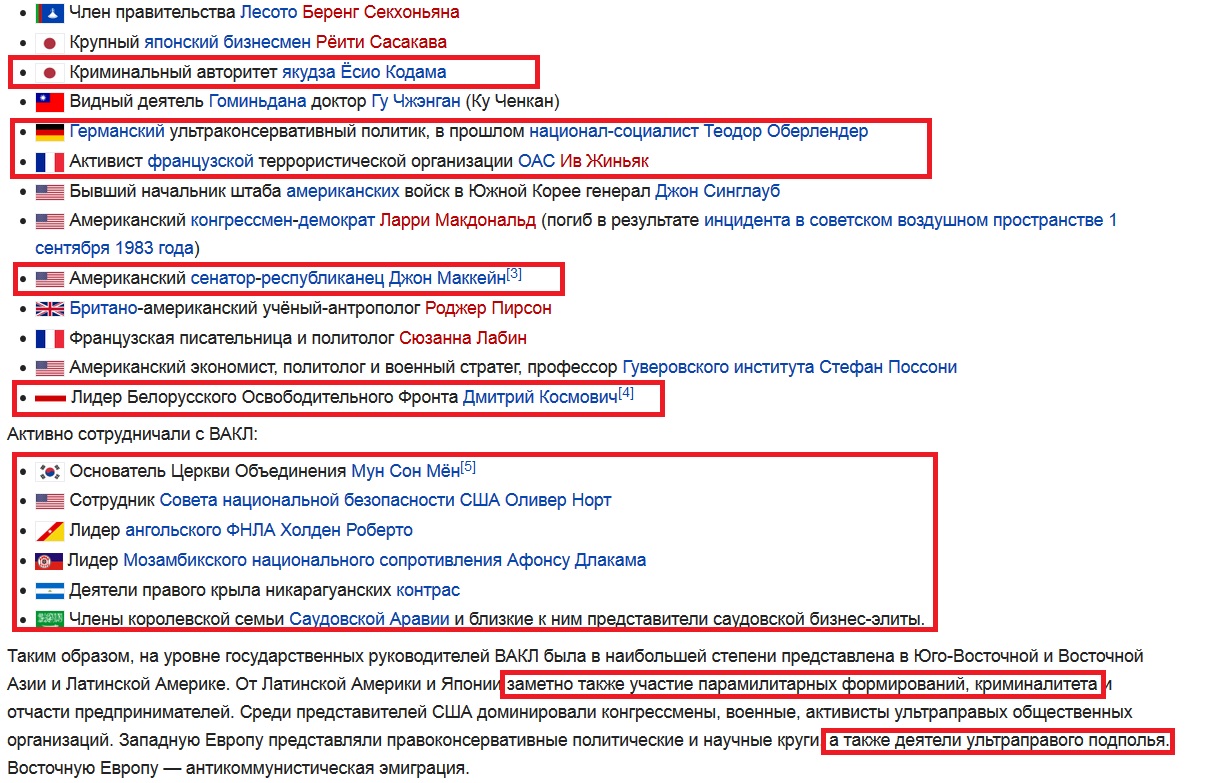Follow the американских link
This screenshot has width=1205, height=783.
coord(343,191)
